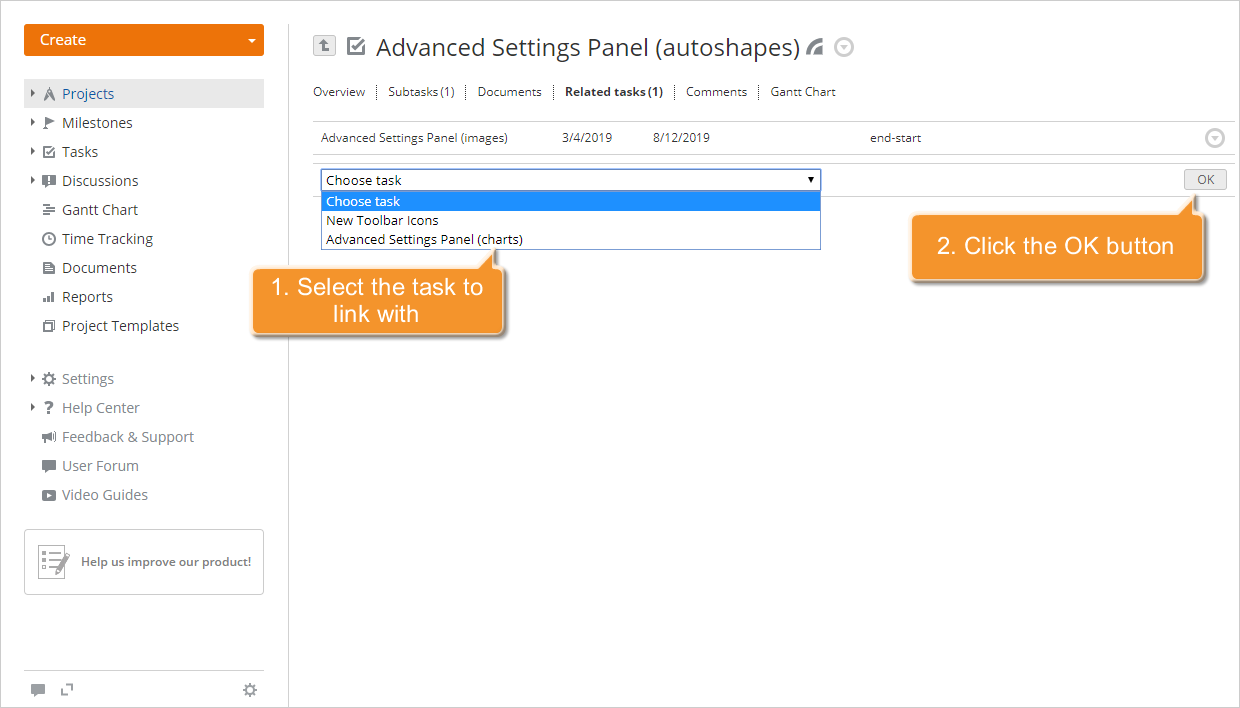
Task: Open the Subtasks (1) tab
Action: click(421, 91)
